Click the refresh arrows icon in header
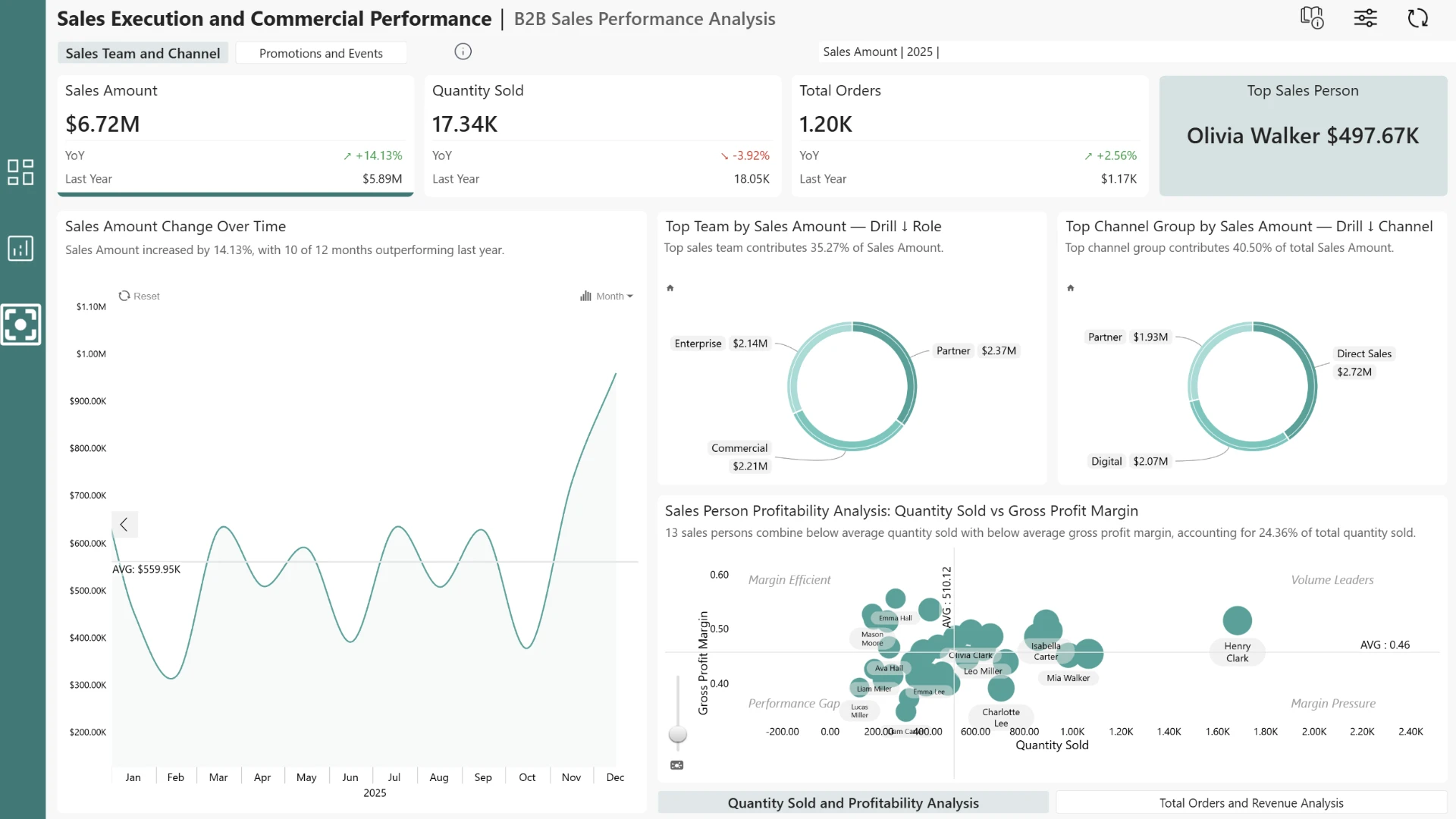The image size is (1456, 819). tap(1418, 17)
